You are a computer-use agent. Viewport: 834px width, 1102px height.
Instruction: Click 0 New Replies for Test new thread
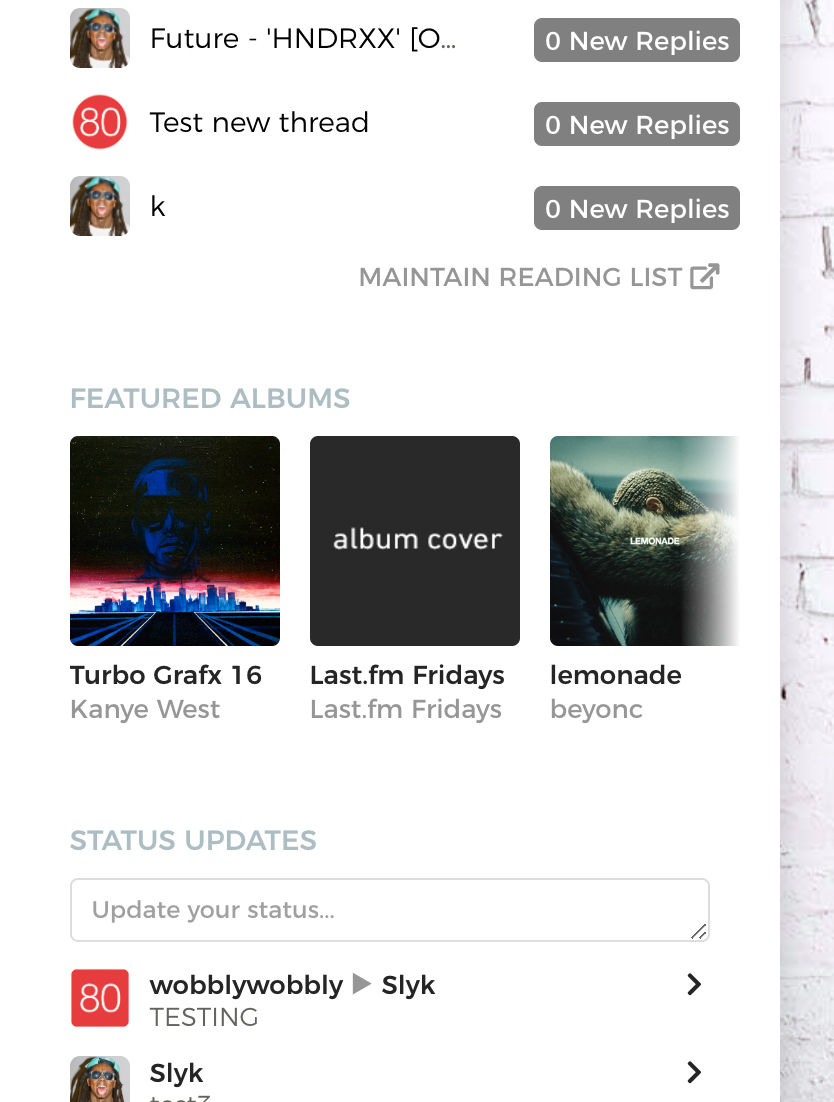pyautogui.click(x=637, y=124)
